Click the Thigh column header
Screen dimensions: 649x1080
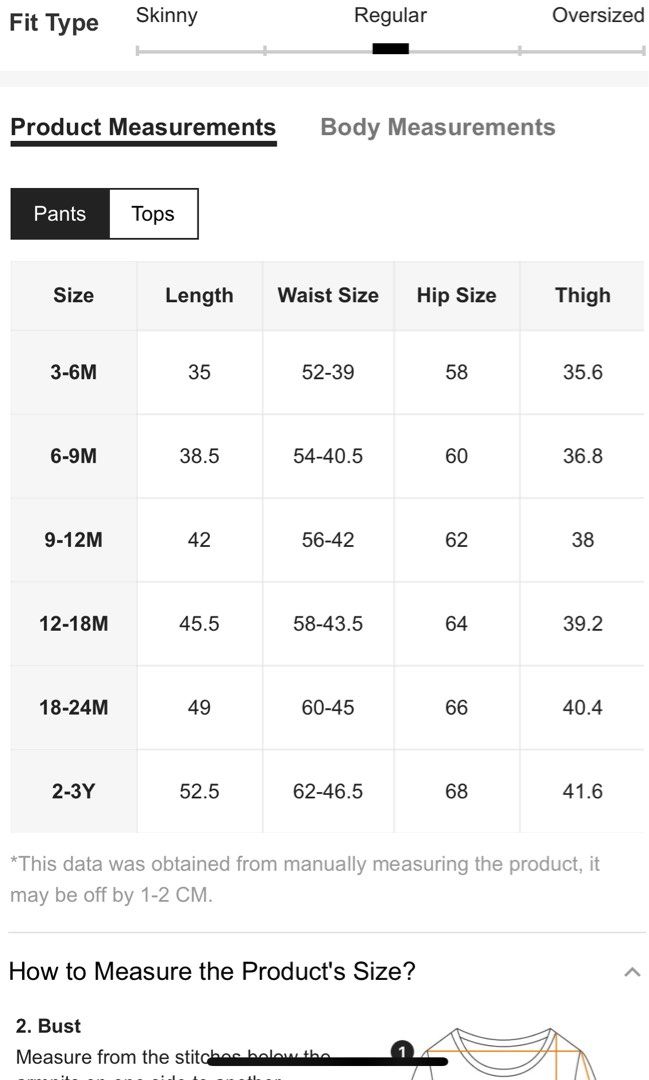point(582,295)
